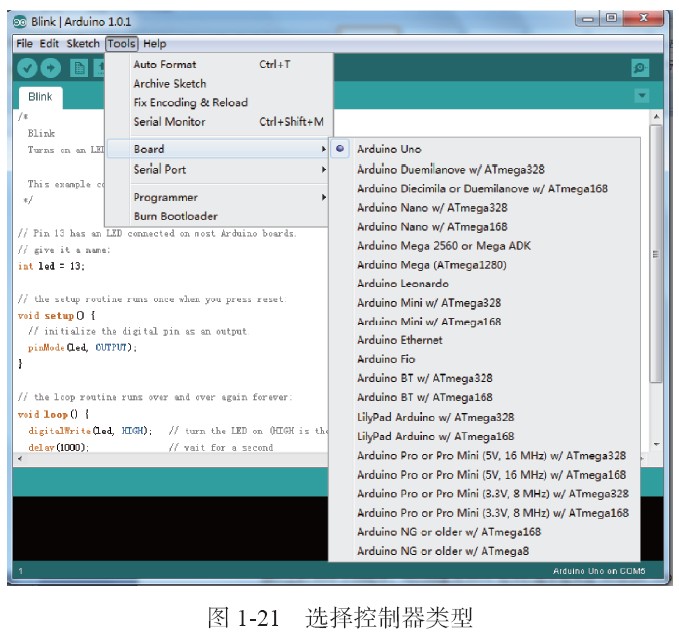Choose Pro Mini (3.3V, 8 MHz) w/ ATmega328
The height and width of the screenshot is (635, 679).
pyautogui.click(x=485, y=494)
